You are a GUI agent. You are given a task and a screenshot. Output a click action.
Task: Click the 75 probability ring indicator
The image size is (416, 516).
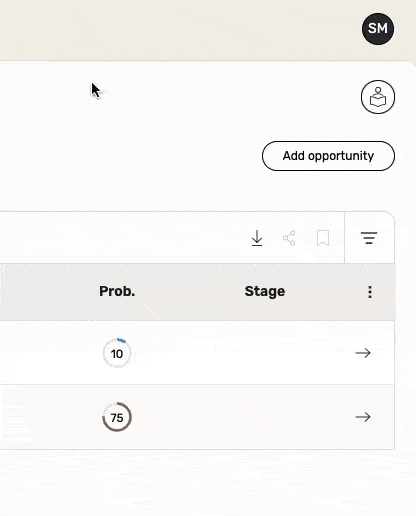[x=117, y=417]
